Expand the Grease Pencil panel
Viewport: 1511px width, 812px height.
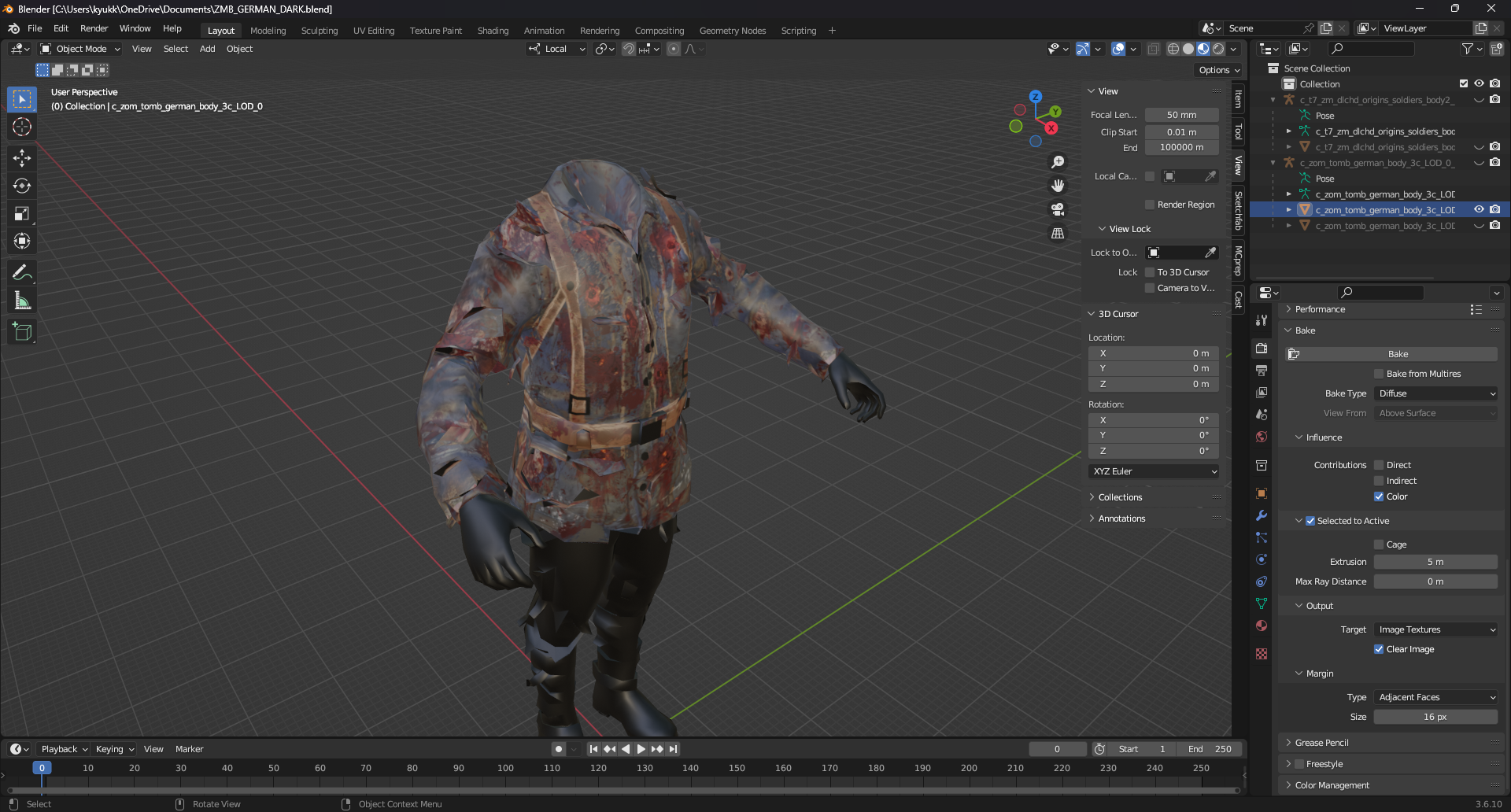point(1321,743)
